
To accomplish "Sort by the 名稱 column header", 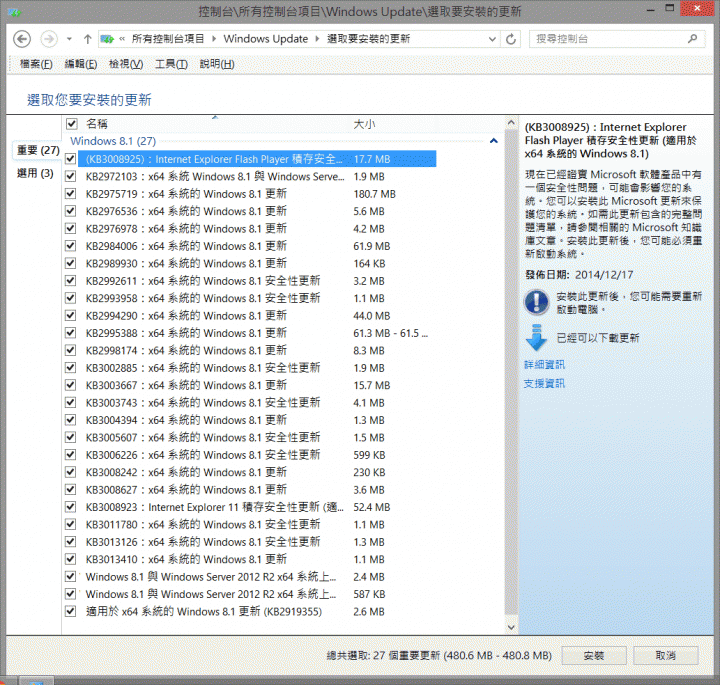I will pos(97,124).
